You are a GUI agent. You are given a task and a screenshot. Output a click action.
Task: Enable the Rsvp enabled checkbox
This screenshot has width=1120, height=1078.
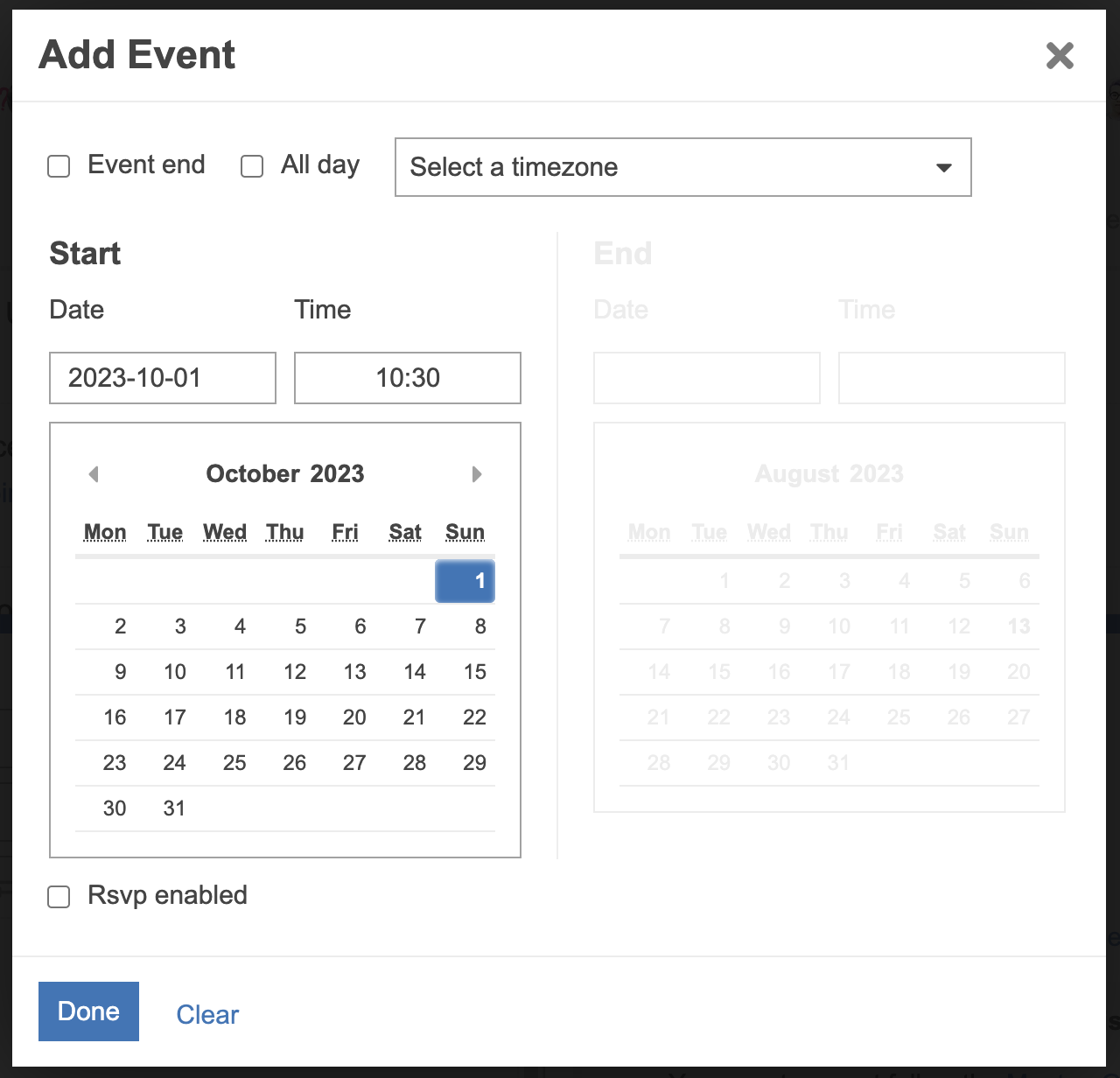point(59,897)
